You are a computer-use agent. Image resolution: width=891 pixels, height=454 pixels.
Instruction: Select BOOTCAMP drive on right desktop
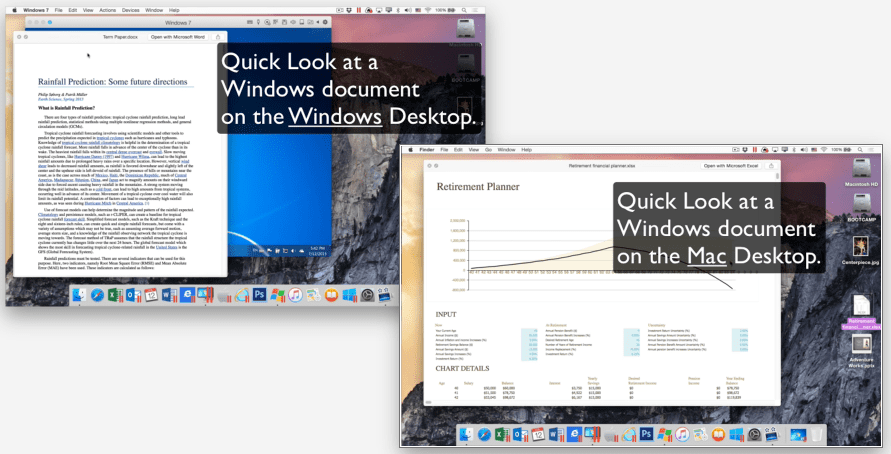(x=861, y=207)
